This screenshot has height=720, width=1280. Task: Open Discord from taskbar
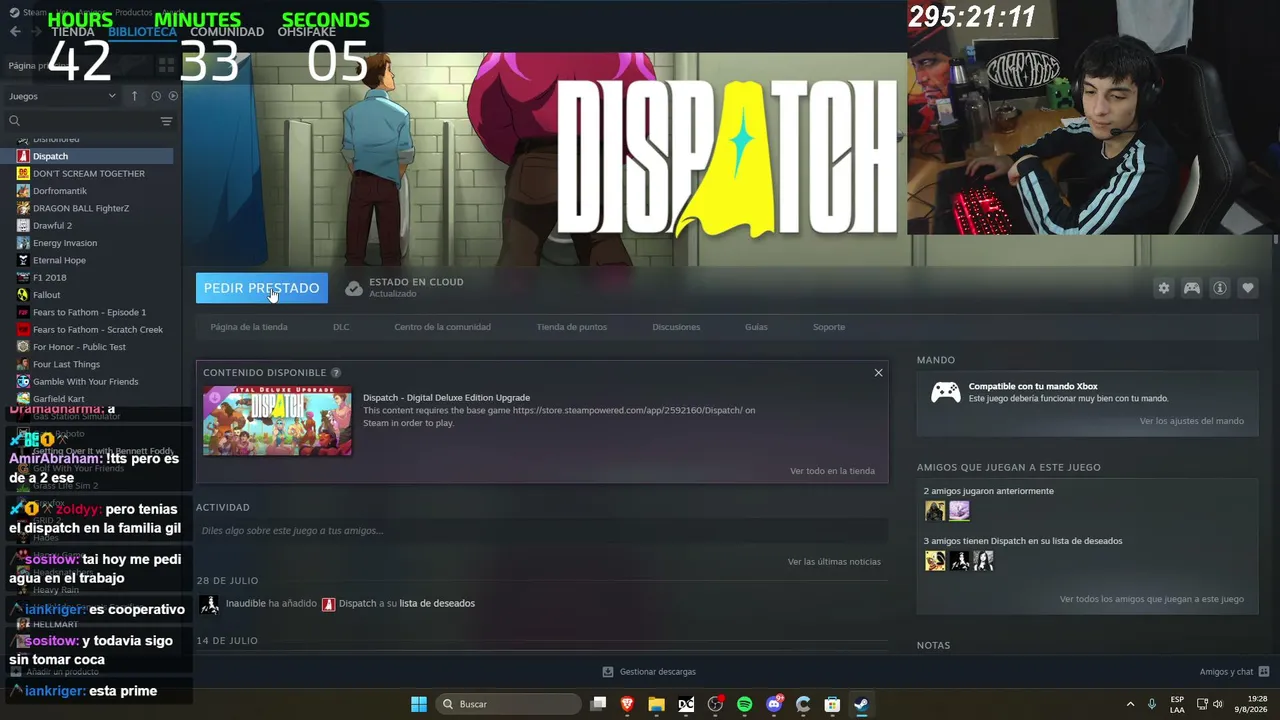tap(774, 704)
